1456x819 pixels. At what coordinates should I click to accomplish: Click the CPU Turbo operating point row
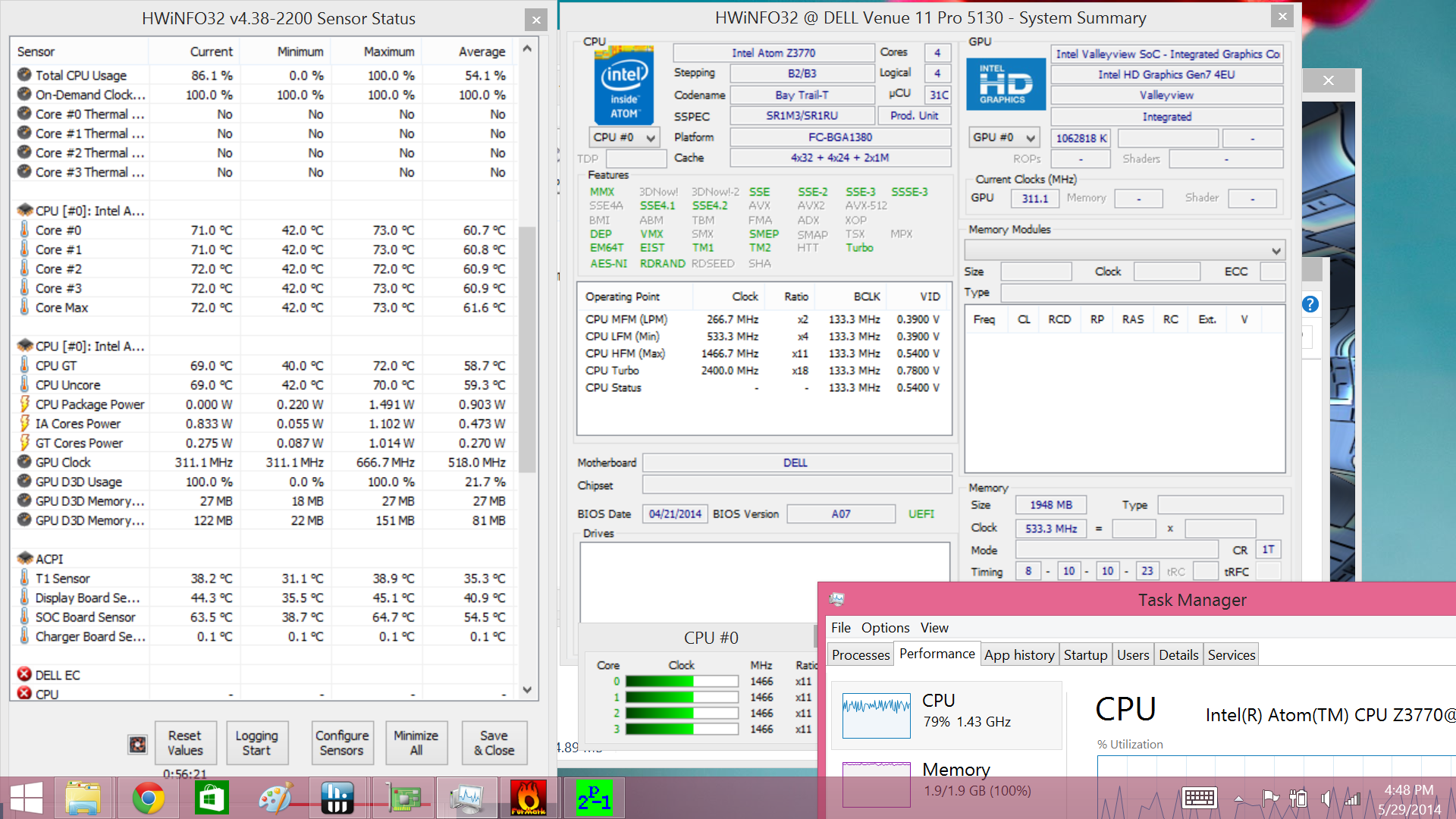click(x=763, y=370)
